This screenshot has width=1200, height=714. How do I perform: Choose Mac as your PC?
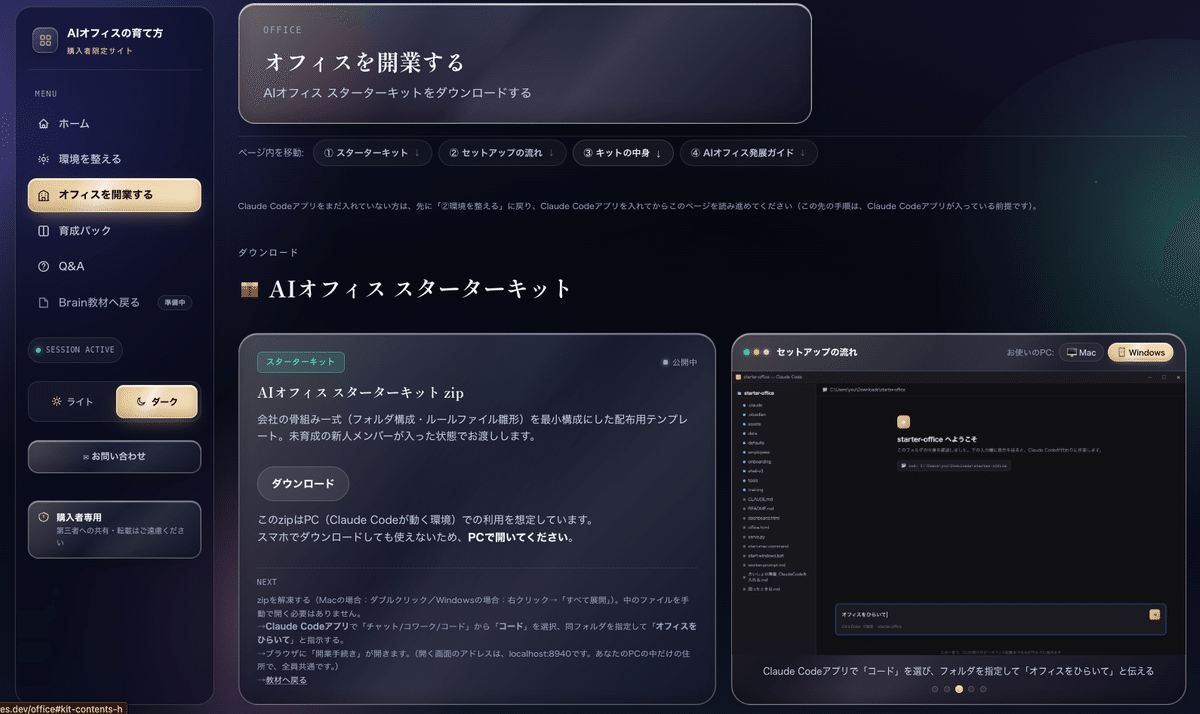tap(1081, 352)
